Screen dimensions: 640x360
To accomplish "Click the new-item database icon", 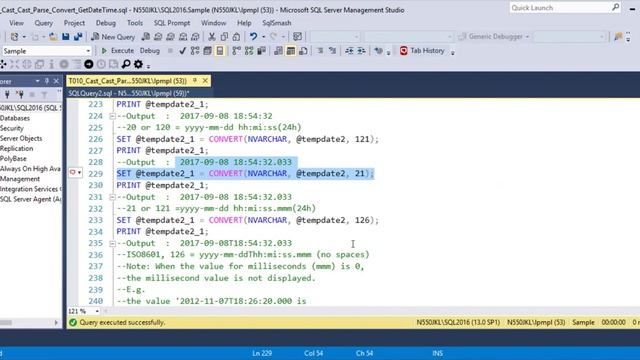I will pos(14,37).
